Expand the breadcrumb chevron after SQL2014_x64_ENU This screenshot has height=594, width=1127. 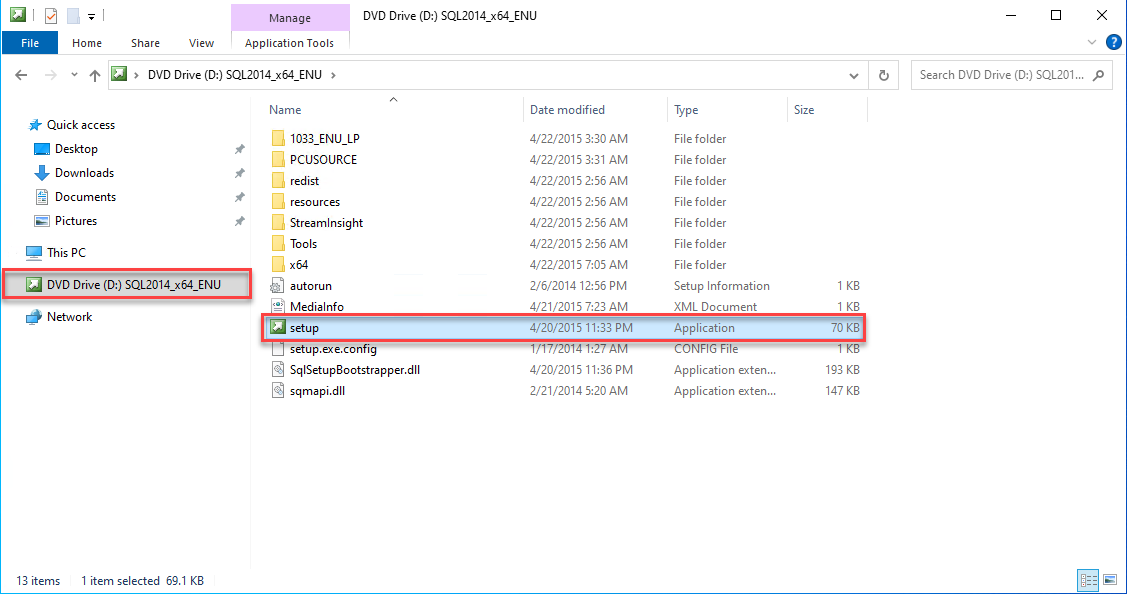[333, 75]
